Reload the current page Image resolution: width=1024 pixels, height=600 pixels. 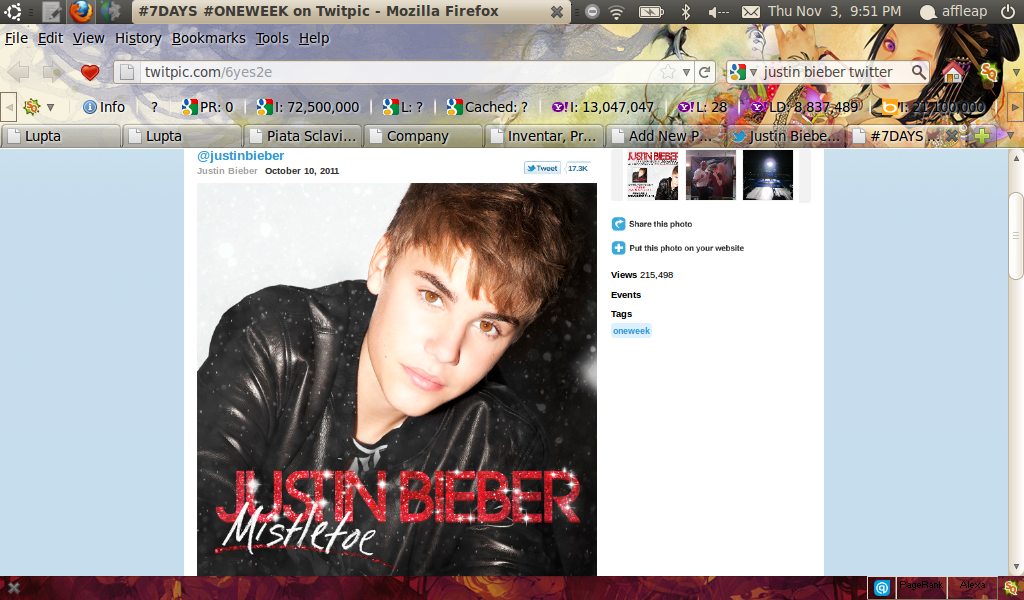coord(704,72)
